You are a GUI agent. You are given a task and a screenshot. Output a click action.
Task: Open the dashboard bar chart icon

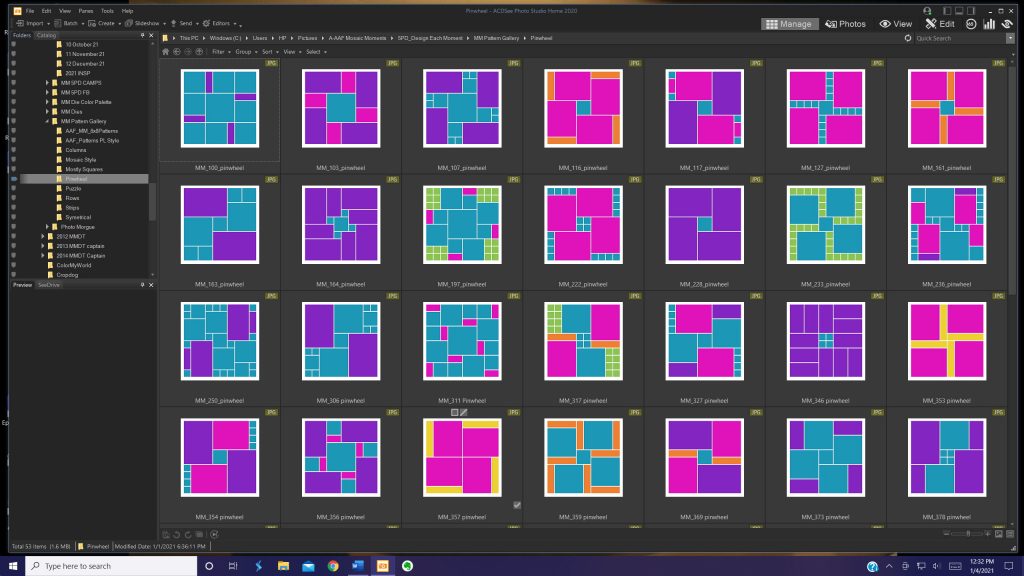point(989,24)
